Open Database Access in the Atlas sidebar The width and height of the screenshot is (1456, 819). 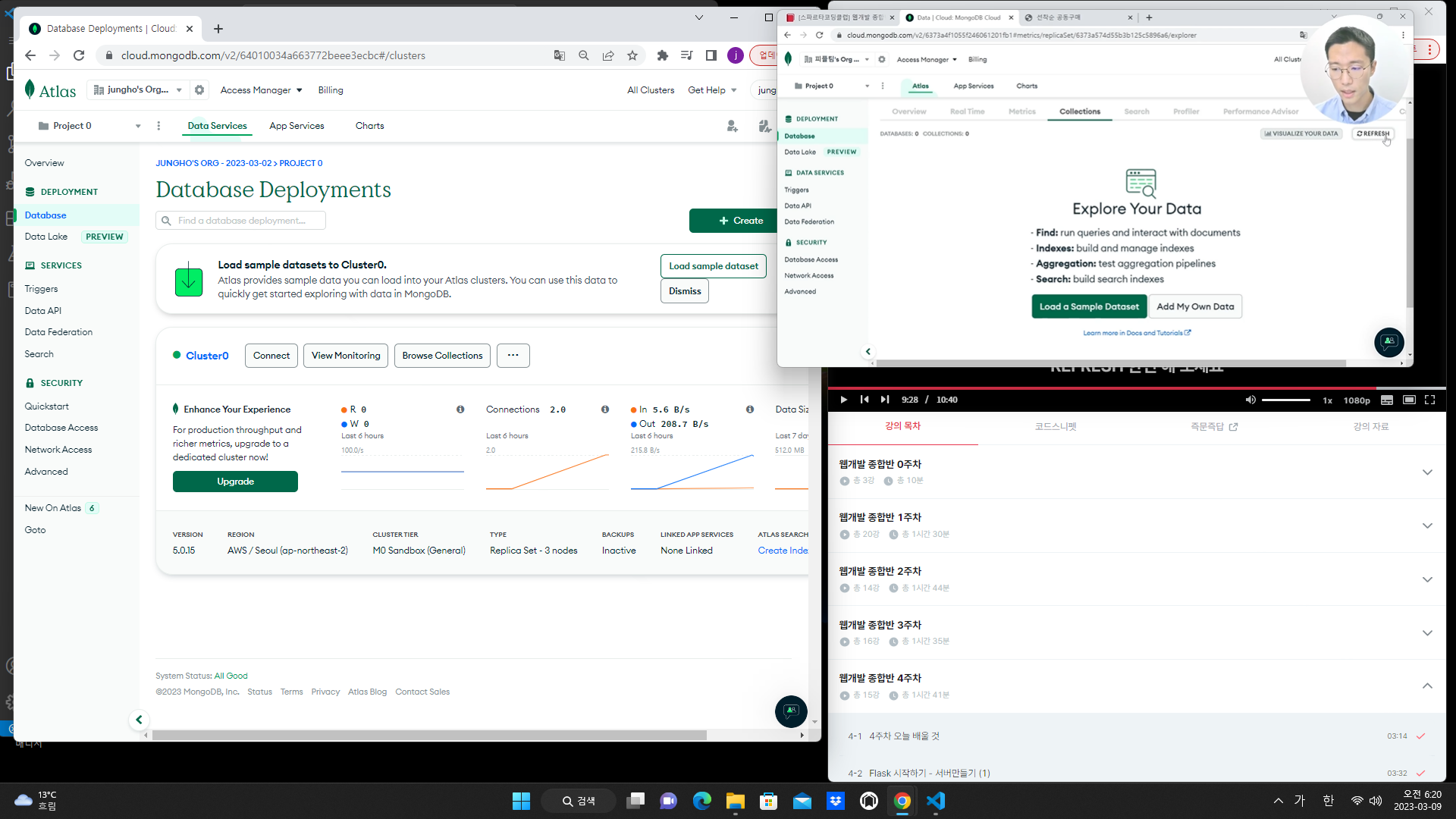(x=61, y=428)
